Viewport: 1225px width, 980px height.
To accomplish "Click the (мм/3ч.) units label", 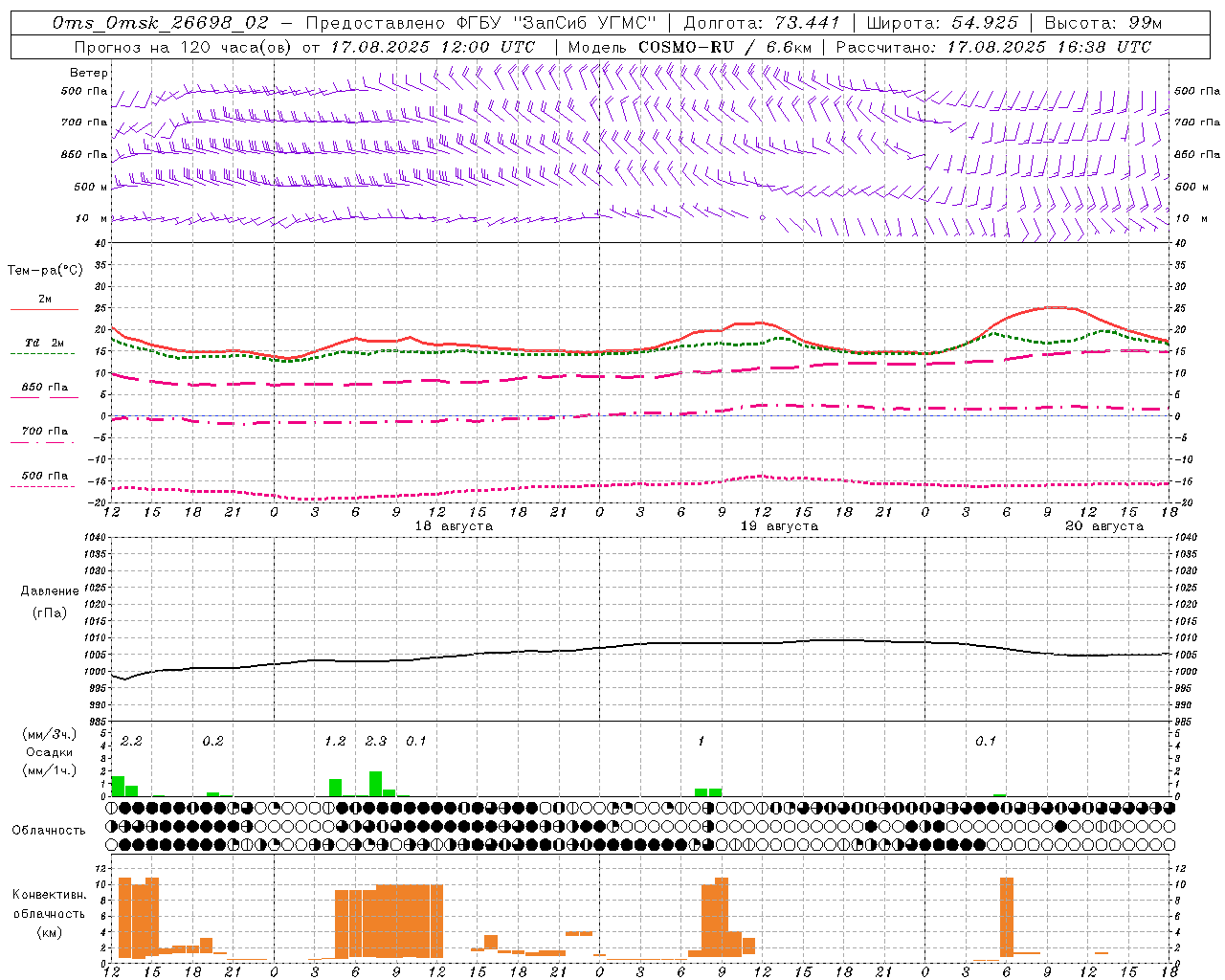I will coord(49,734).
